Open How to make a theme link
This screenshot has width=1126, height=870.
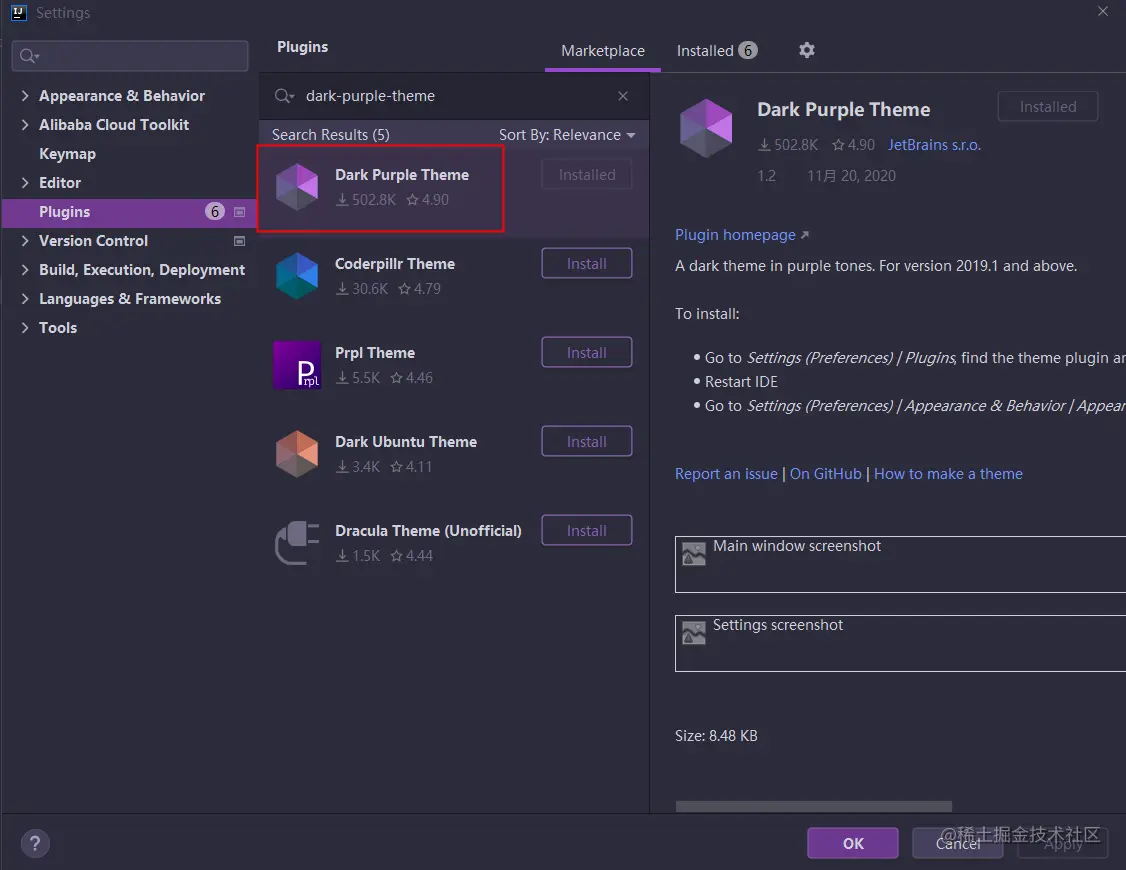[x=948, y=474]
